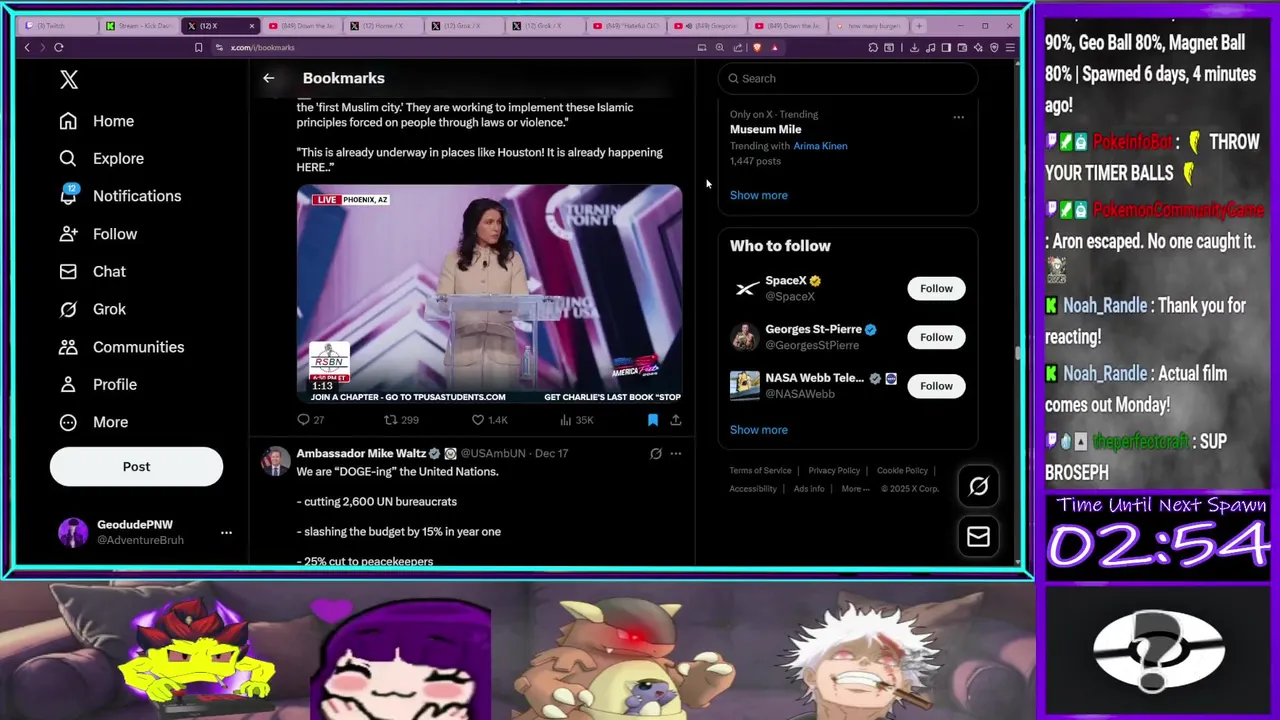Repost the post with 299 reposts
This screenshot has height=720, width=1280.
point(401,420)
